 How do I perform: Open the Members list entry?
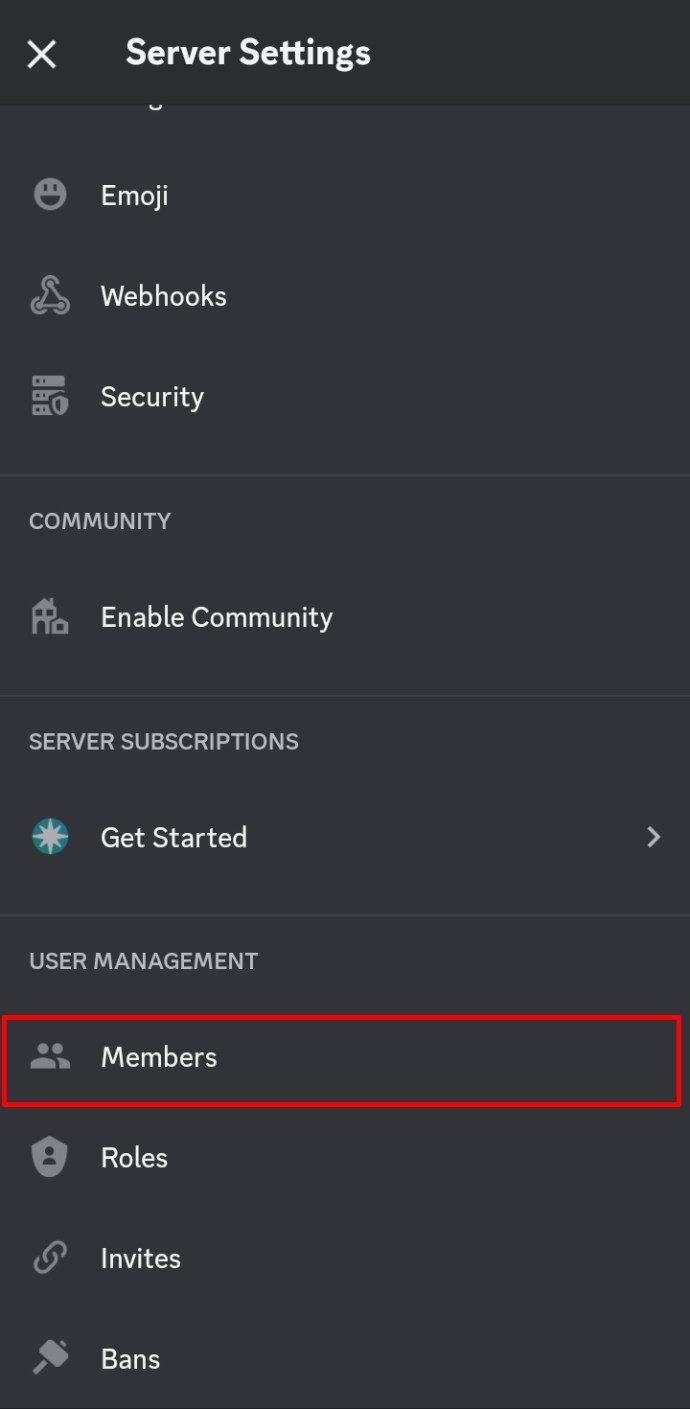click(342, 1060)
